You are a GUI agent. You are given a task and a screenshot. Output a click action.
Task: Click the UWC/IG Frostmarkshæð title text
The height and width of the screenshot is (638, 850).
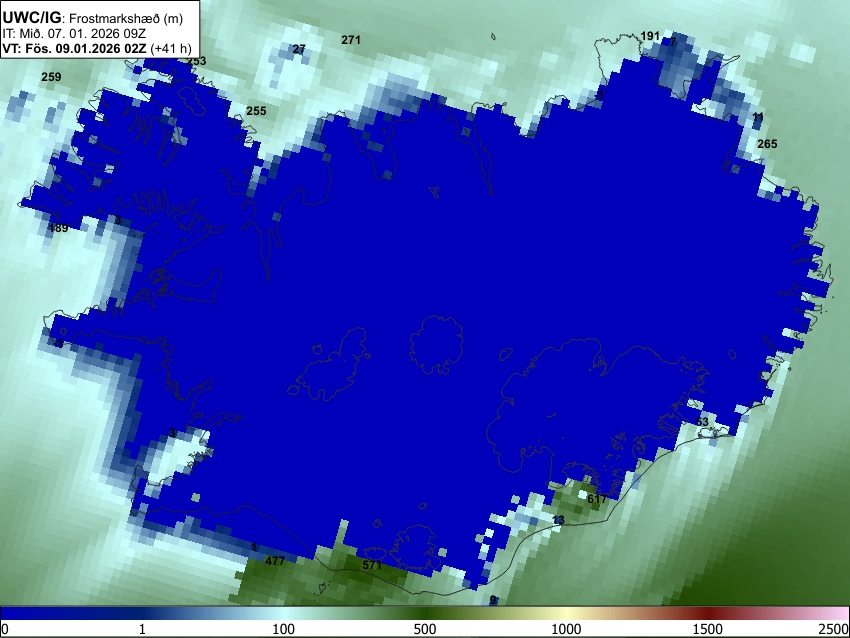(93, 18)
